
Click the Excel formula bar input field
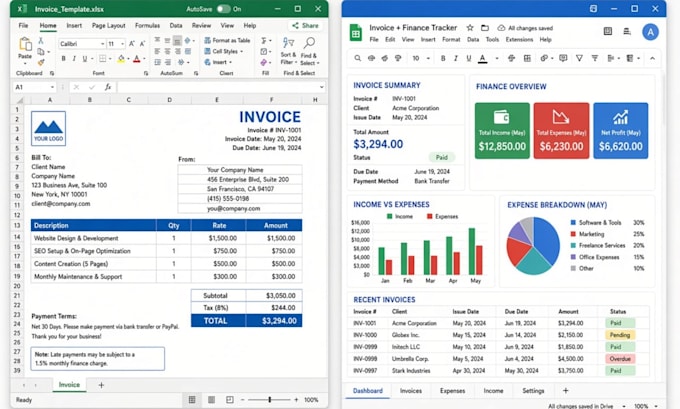pyautogui.click(x=219, y=87)
